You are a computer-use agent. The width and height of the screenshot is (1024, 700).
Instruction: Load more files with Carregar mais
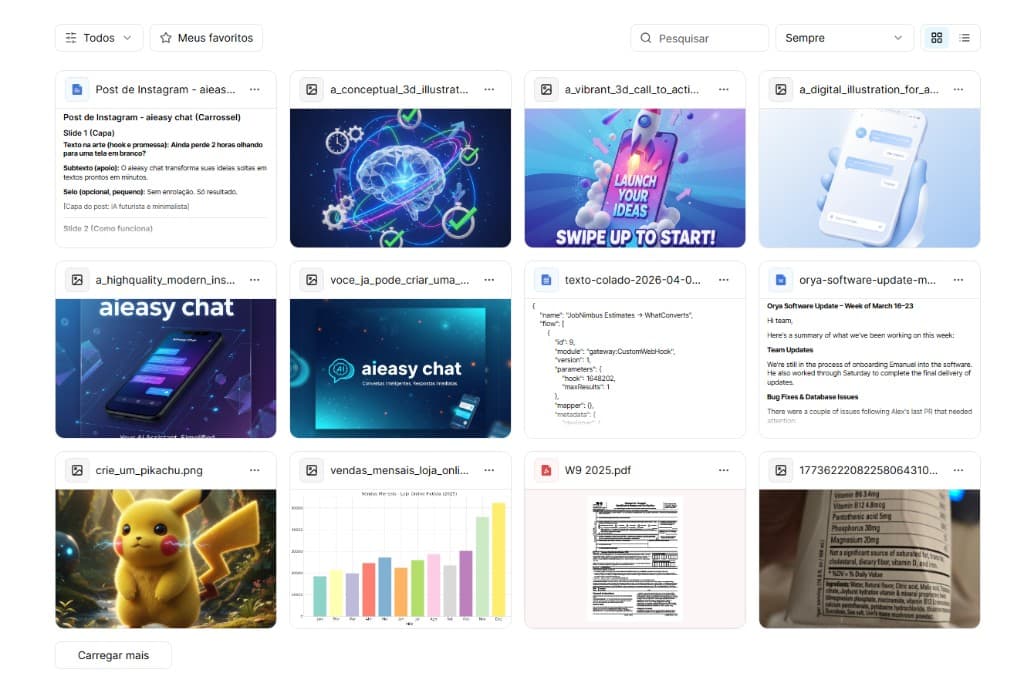(113, 655)
